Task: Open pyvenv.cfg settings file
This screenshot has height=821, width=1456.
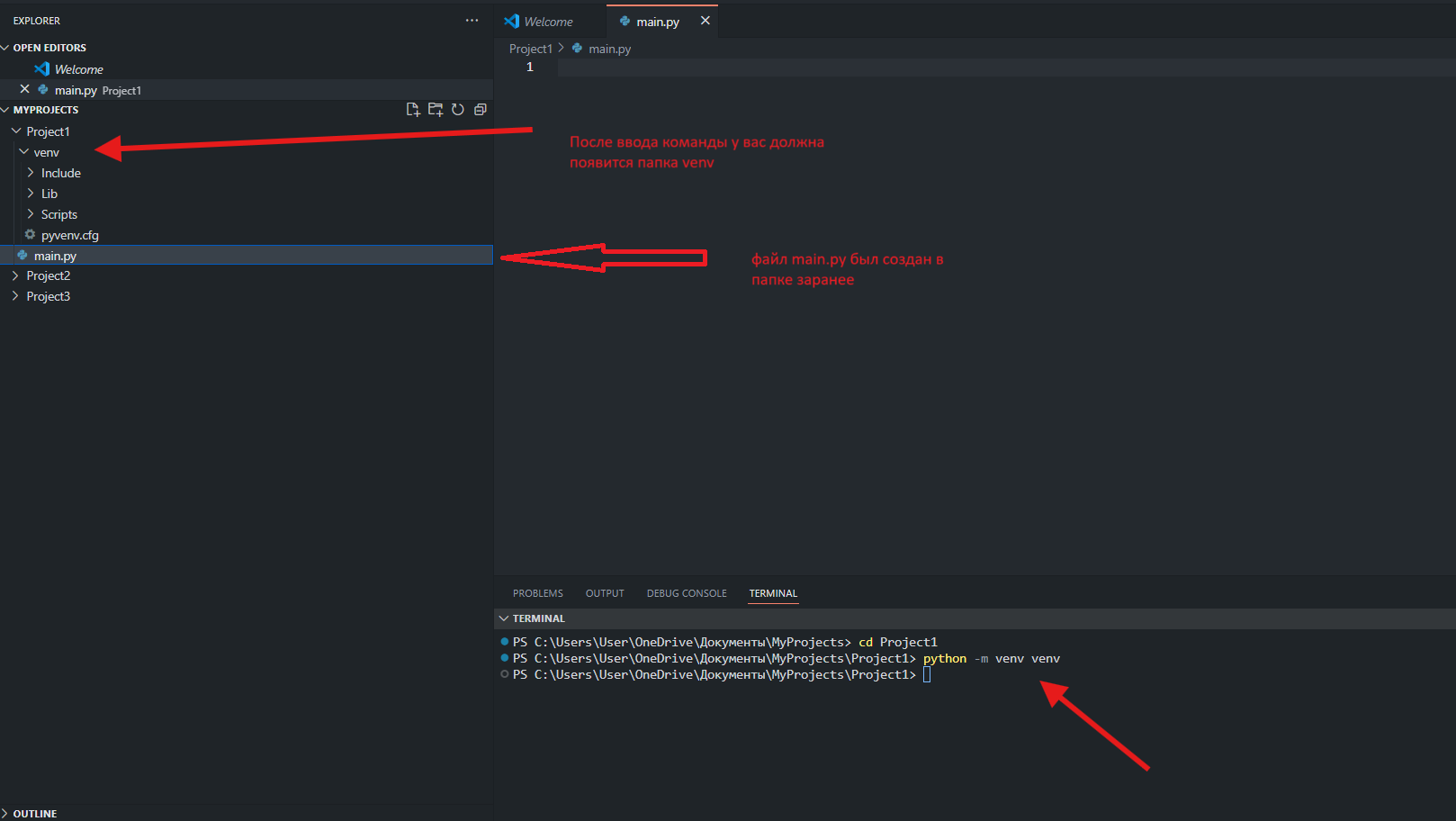Action: point(69,235)
